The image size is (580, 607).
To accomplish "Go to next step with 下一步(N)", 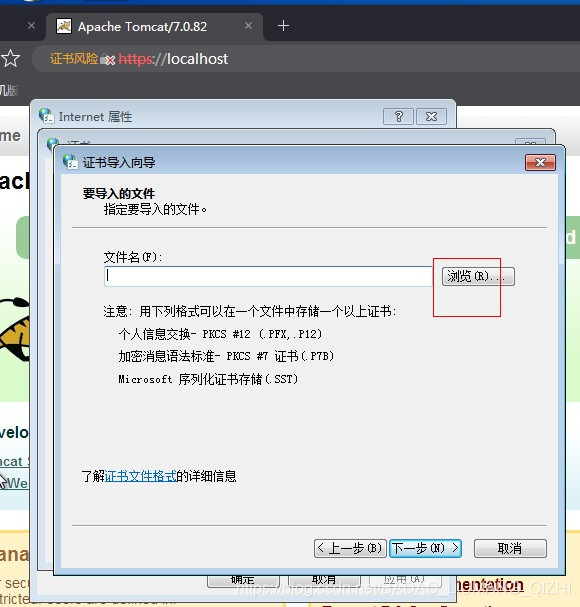I will click(425, 548).
